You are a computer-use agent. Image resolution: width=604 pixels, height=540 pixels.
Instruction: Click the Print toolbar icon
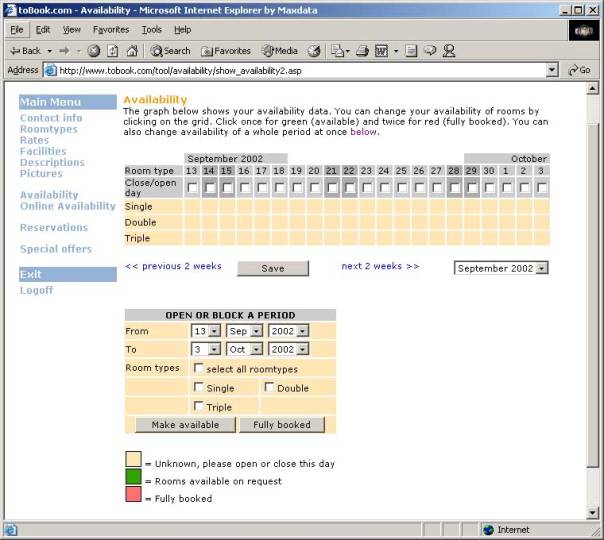362,51
